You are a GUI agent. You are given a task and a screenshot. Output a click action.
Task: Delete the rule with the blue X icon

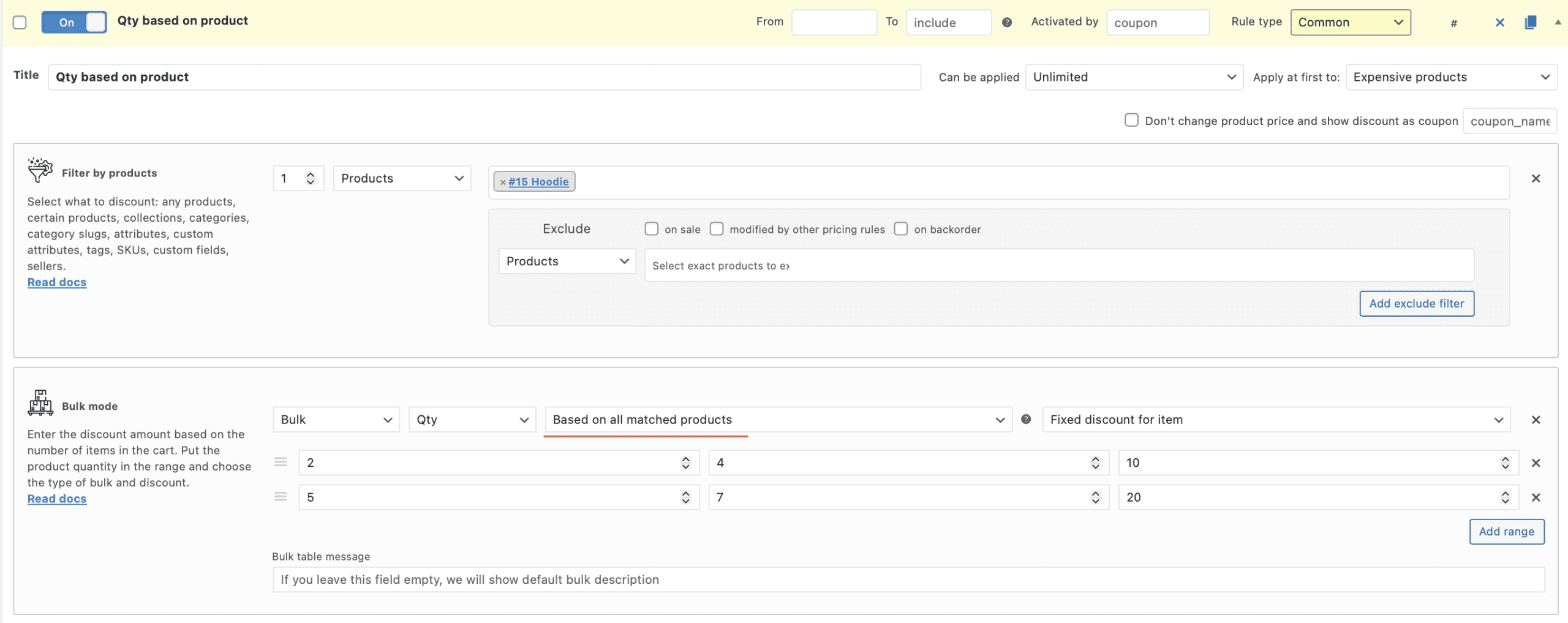1499,23
